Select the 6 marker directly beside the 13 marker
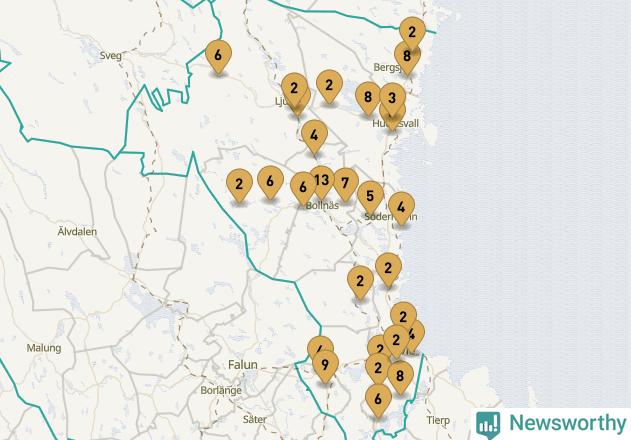This screenshot has width=631, height=440. [301, 187]
